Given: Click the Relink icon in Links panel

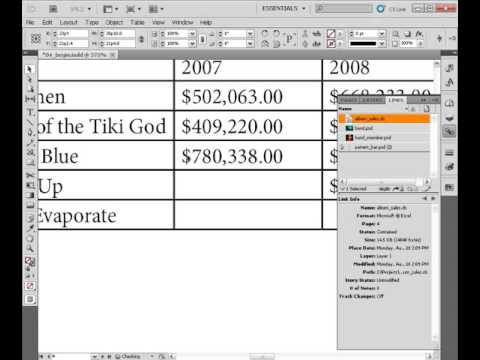Looking at the screenshot, I should point(396,189).
